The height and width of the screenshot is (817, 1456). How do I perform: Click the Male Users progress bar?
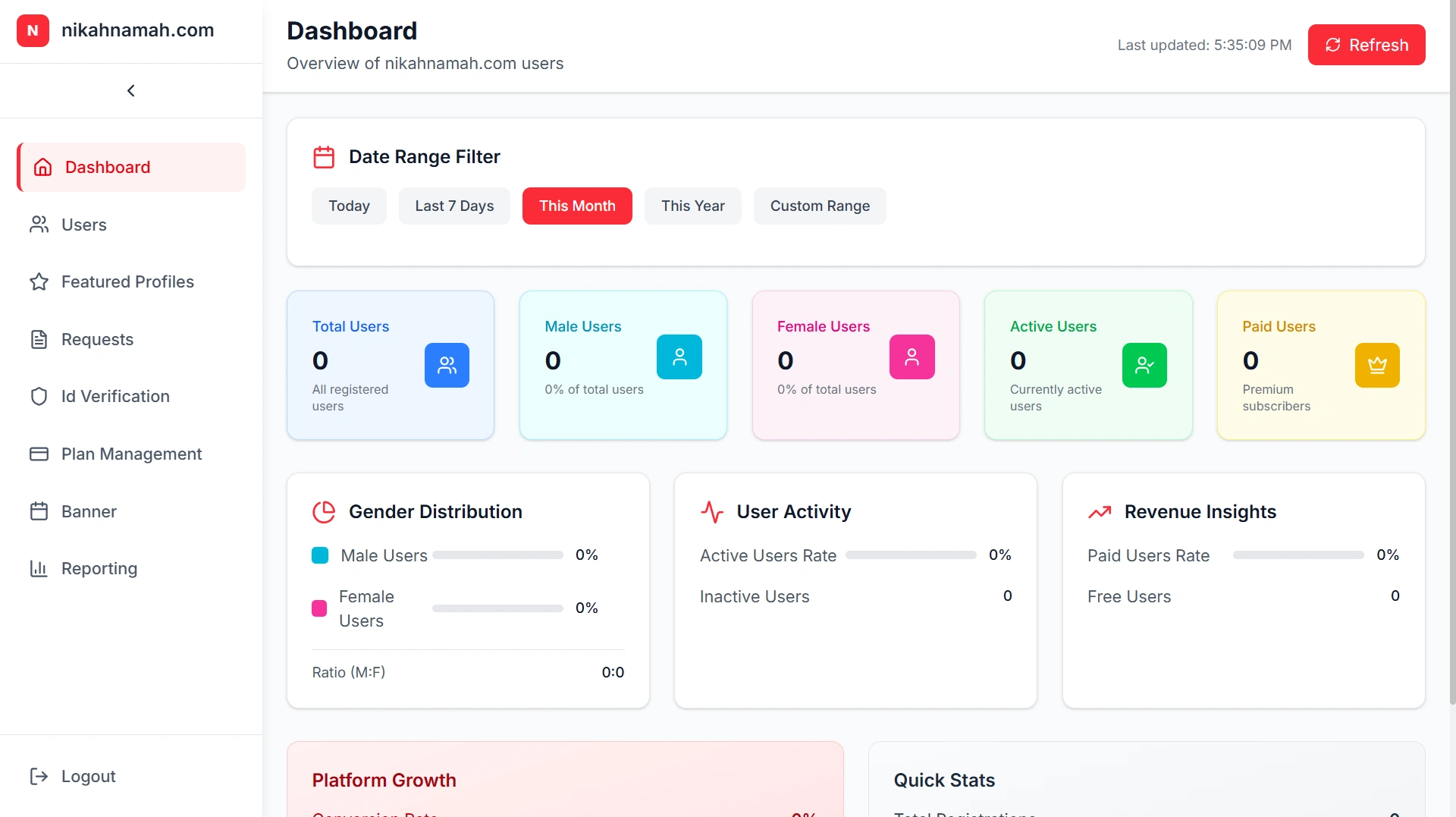pos(497,555)
